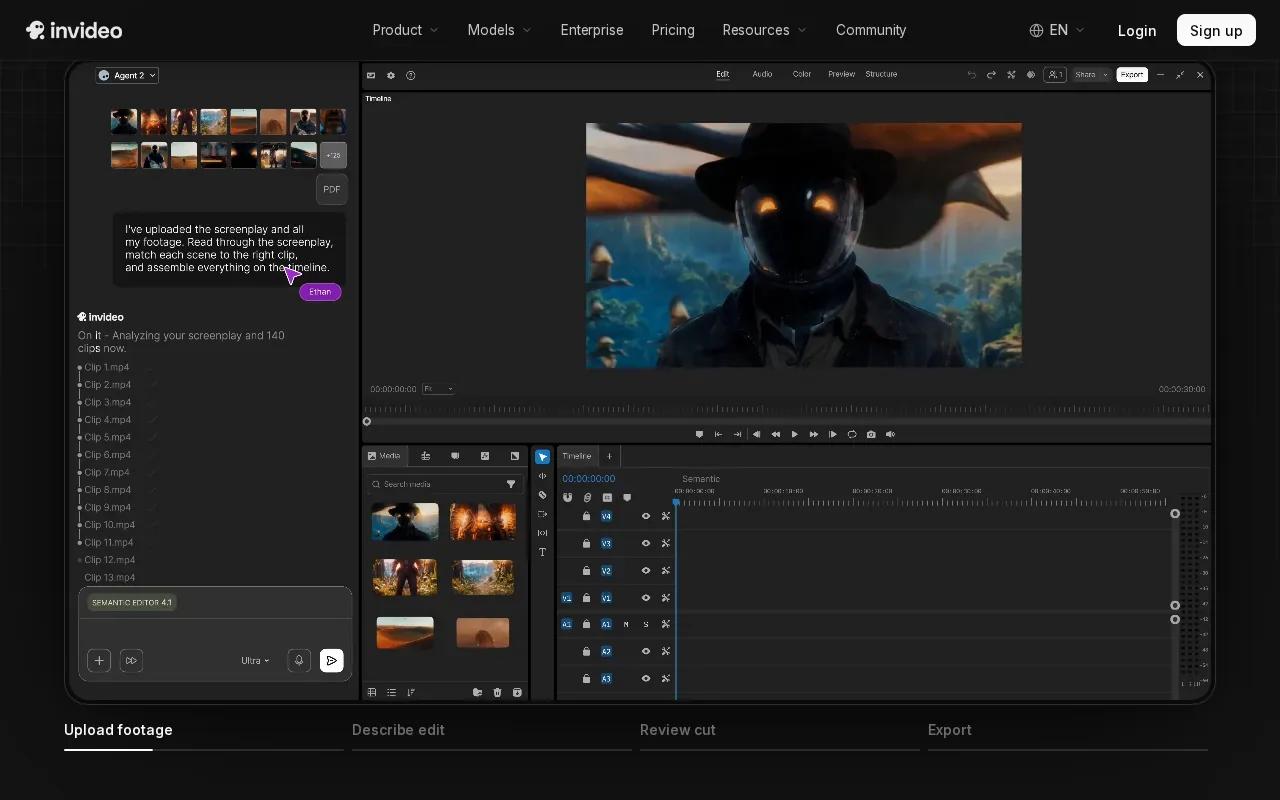Expand the Models menu
The width and height of the screenshot is (1280, 800).
(x=500, y=30)
